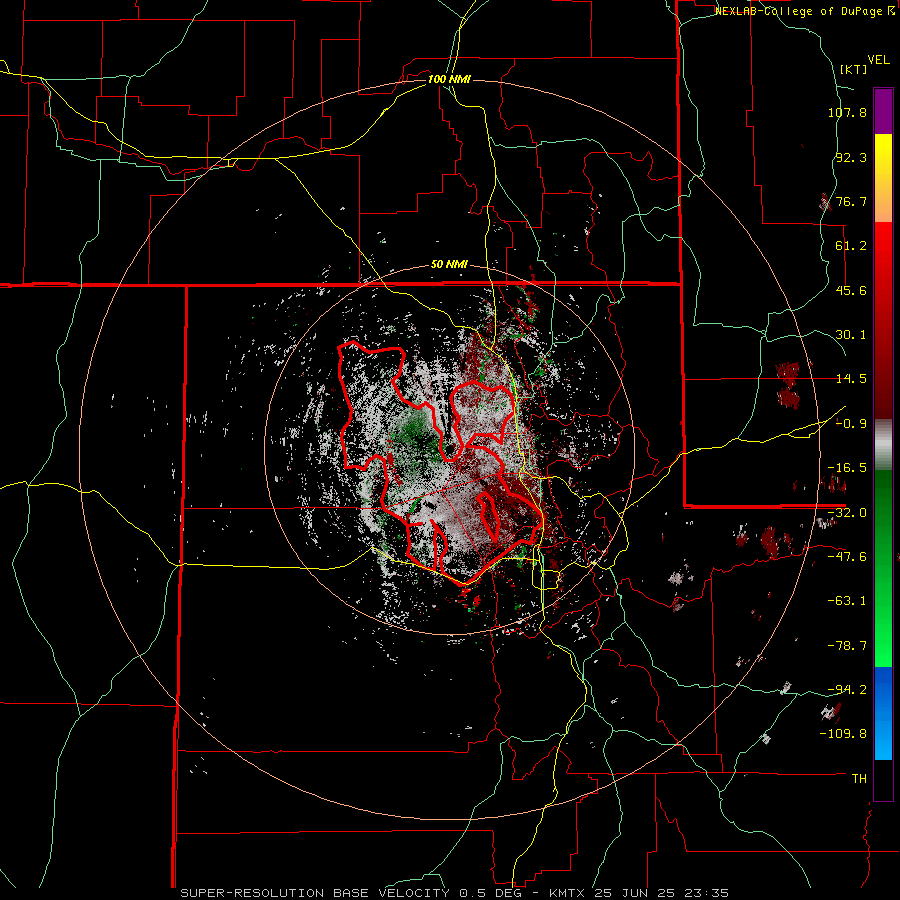900x900 pixels.
Task: Select the -47.6 legend value
Action: [x=847, y=557]
